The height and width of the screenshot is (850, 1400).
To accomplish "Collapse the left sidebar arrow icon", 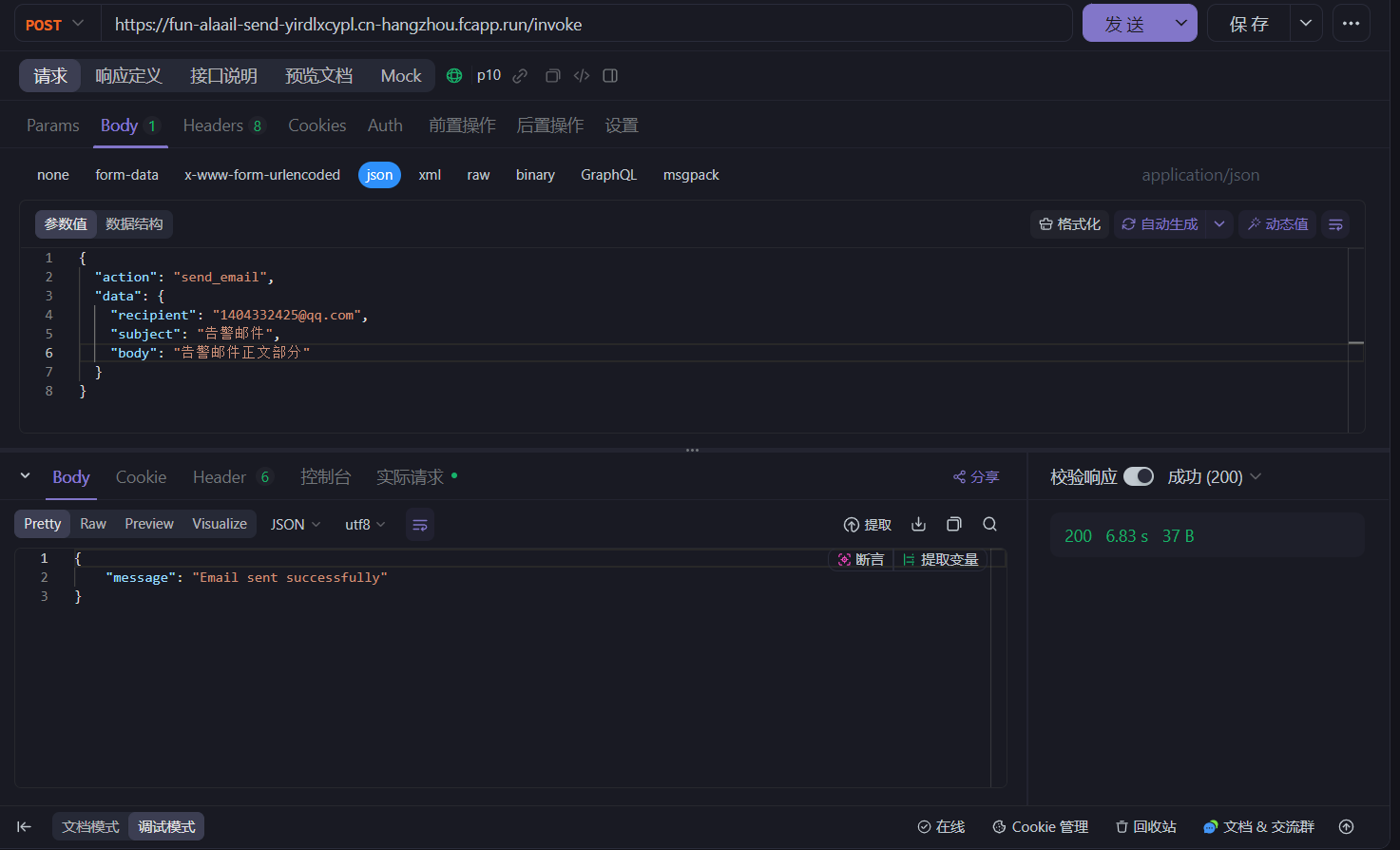I will [25, 827].
